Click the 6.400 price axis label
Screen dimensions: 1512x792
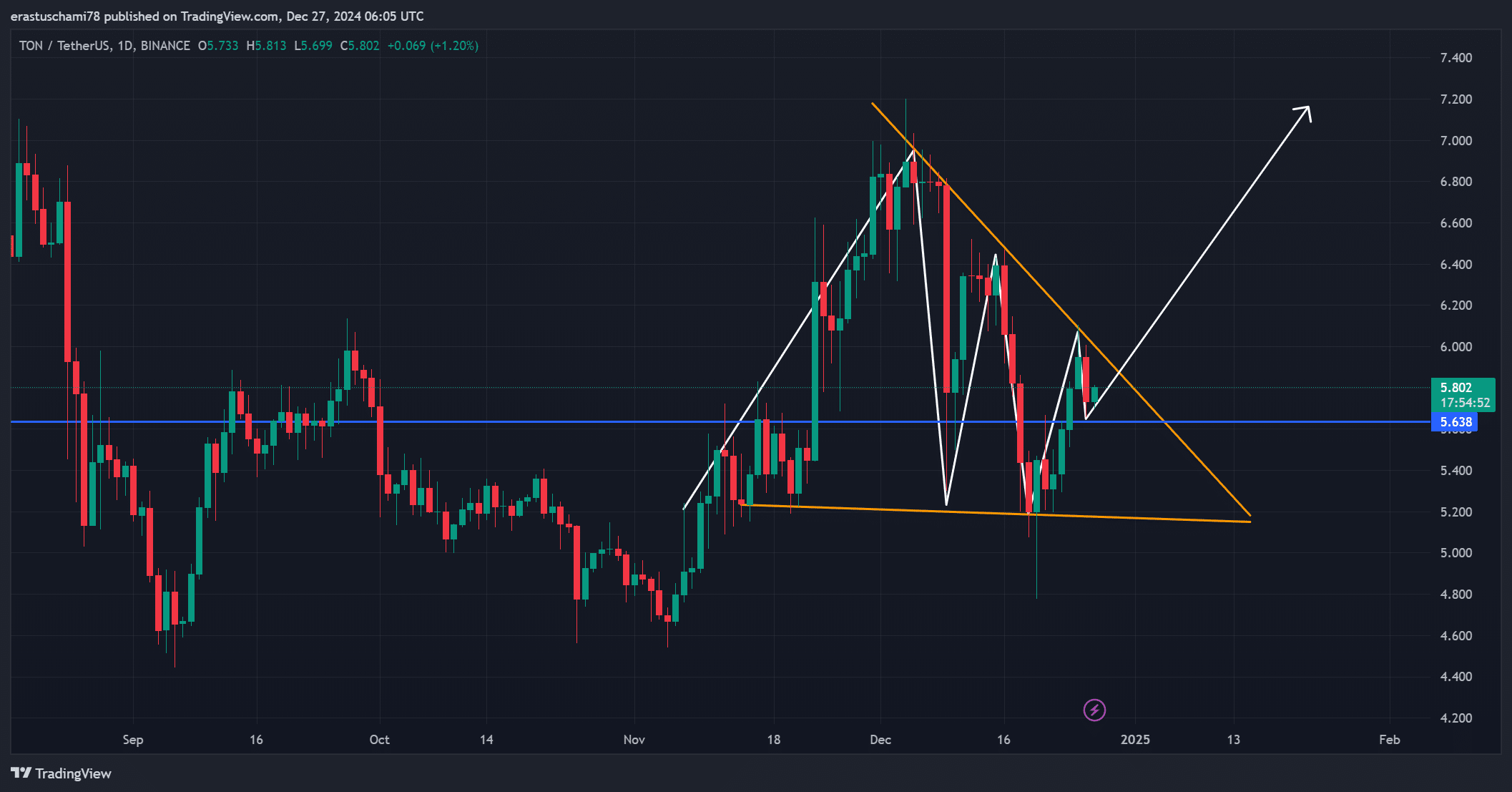tap(1456, 264)
